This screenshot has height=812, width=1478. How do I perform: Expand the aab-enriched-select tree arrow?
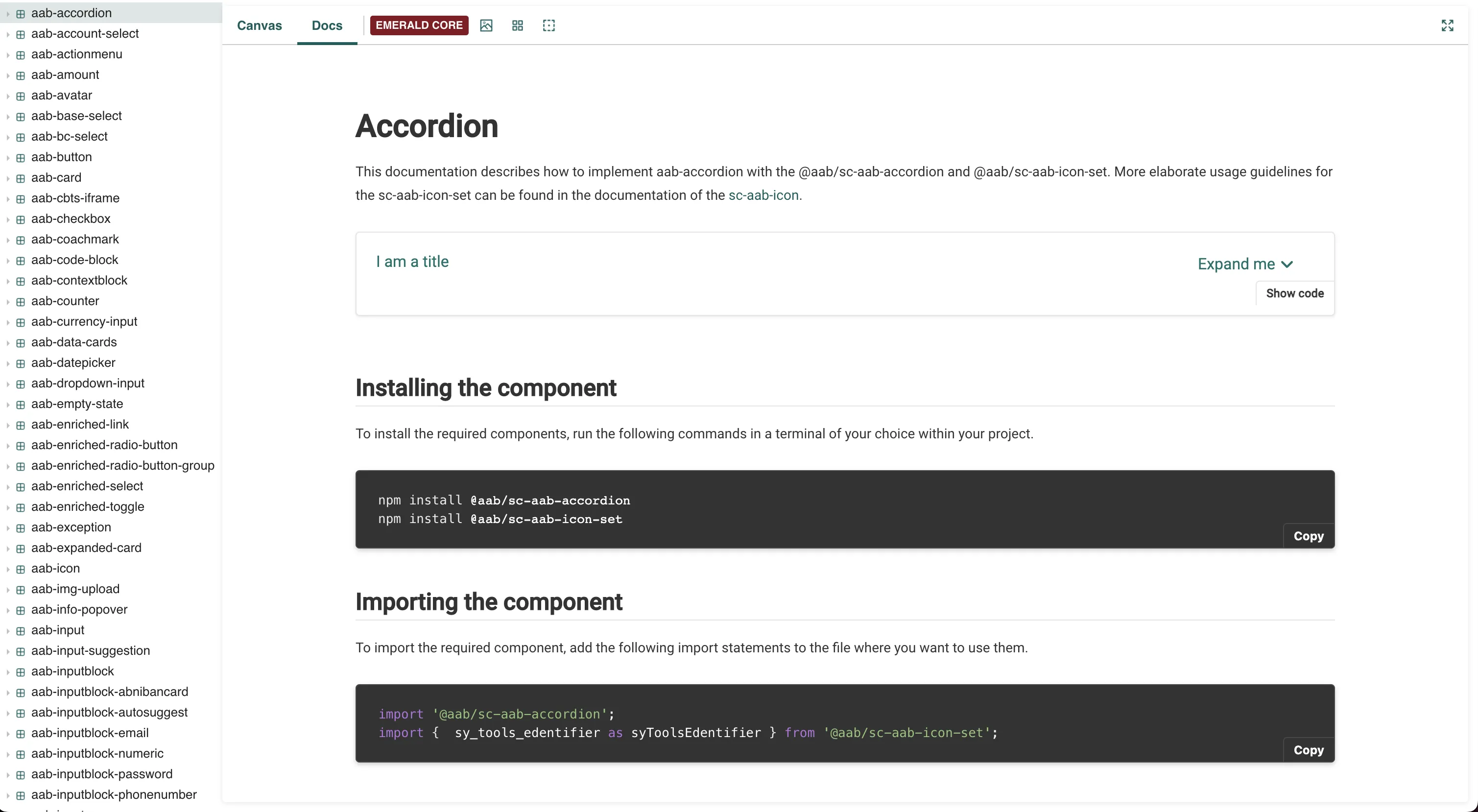[x=8, y=487]
